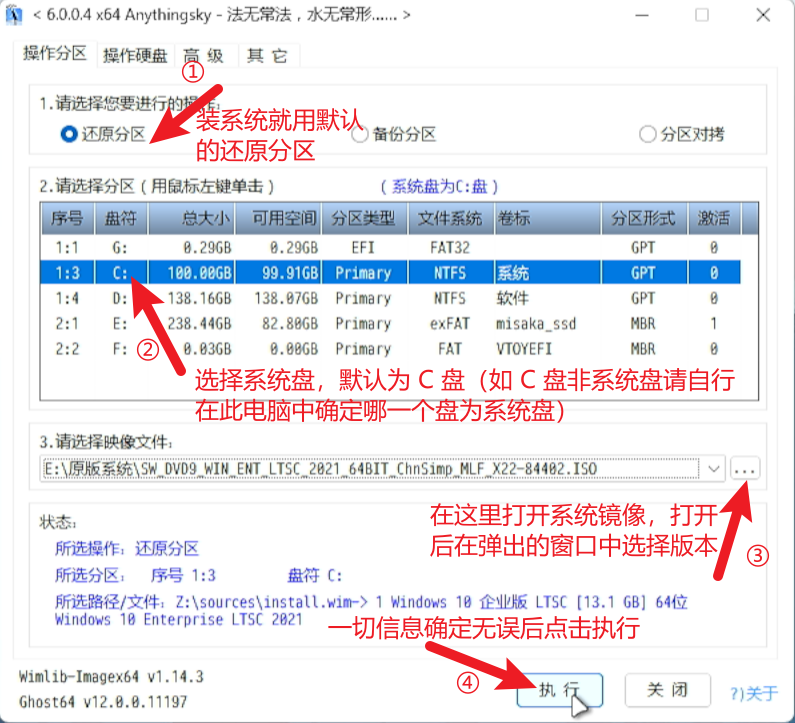Click the 关闭 button
This screenshot has width=795, height=723.
click(667, 690)
